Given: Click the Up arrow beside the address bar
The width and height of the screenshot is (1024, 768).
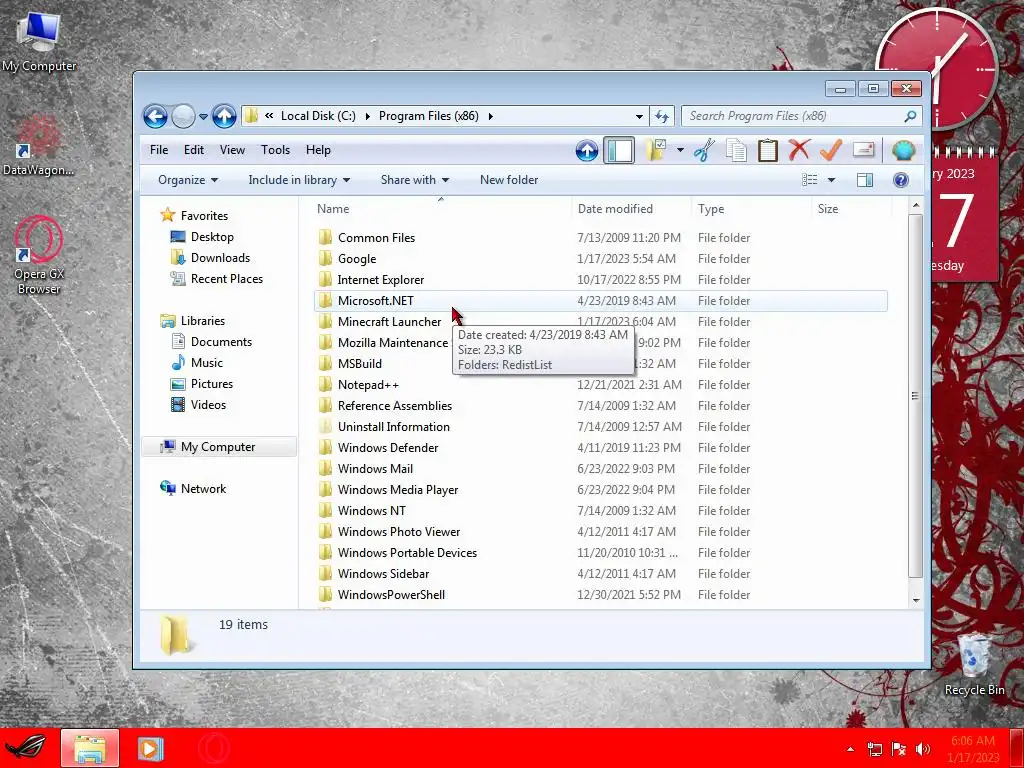Looking at the screenshot, I should click(224, 116).
